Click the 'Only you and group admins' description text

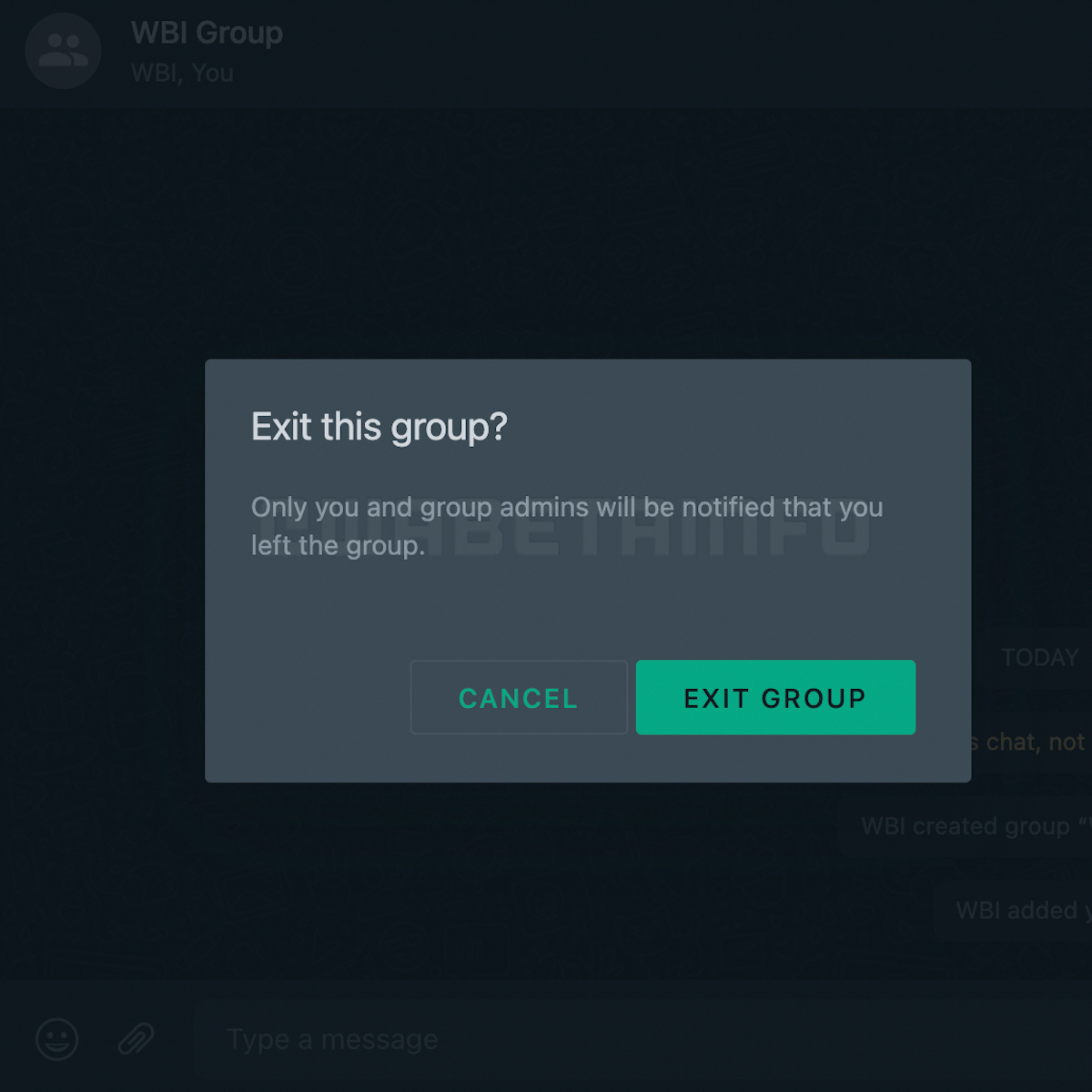[567, 526]
